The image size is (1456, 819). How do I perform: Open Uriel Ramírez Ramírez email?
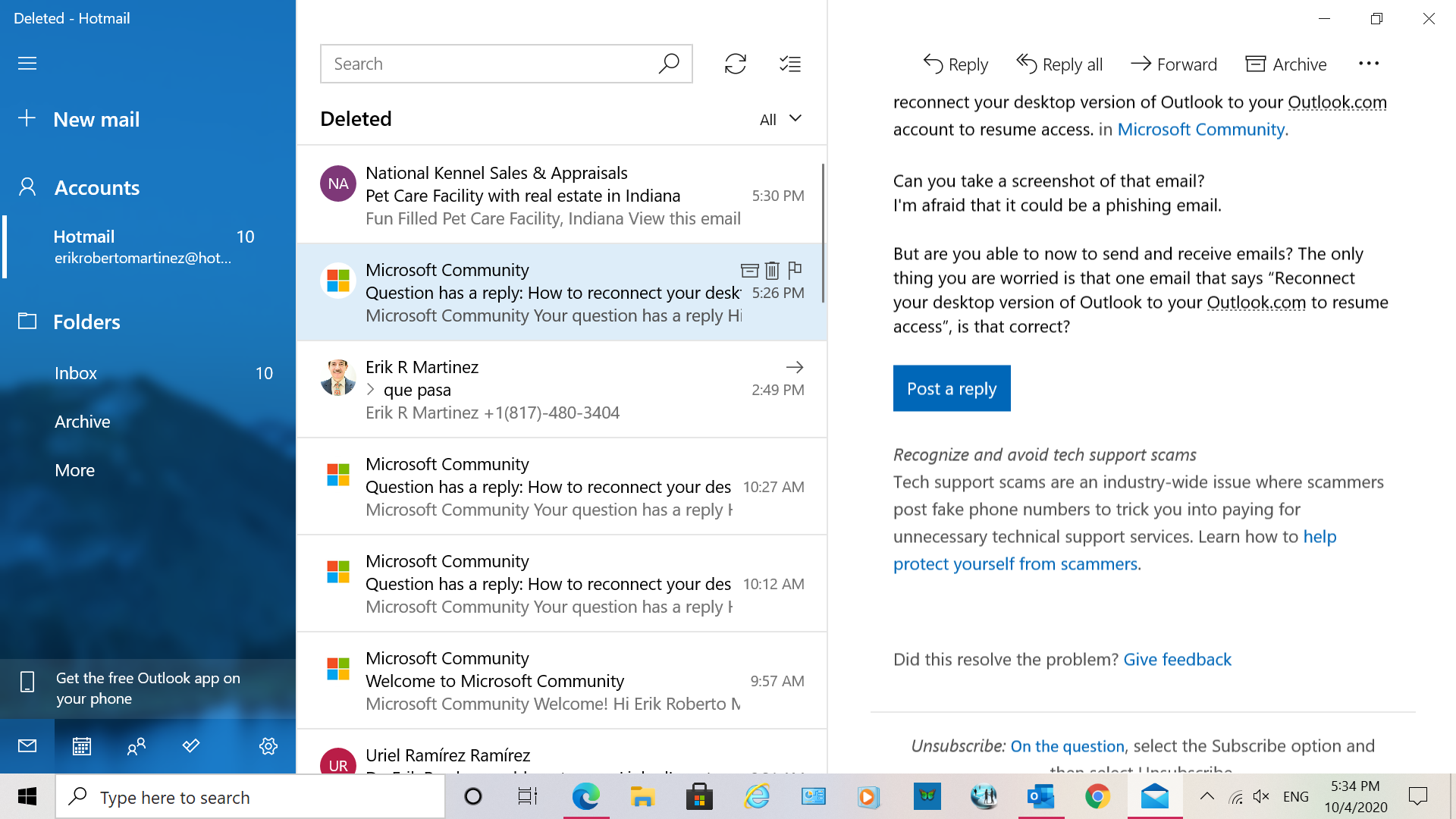coord(561,752)
